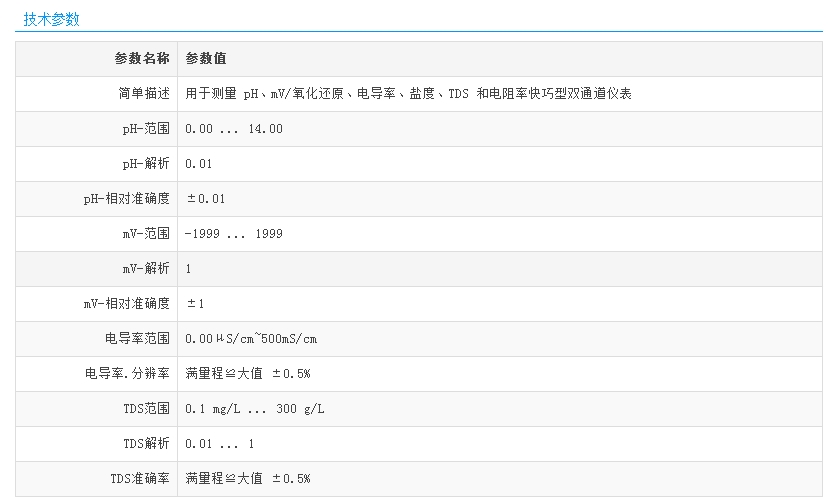Viewport: 830px width, 497px height.
Task: Click the description text mentioning 快巧型双通道仪表
Action: pyautogui.click(x=408, y=94)
